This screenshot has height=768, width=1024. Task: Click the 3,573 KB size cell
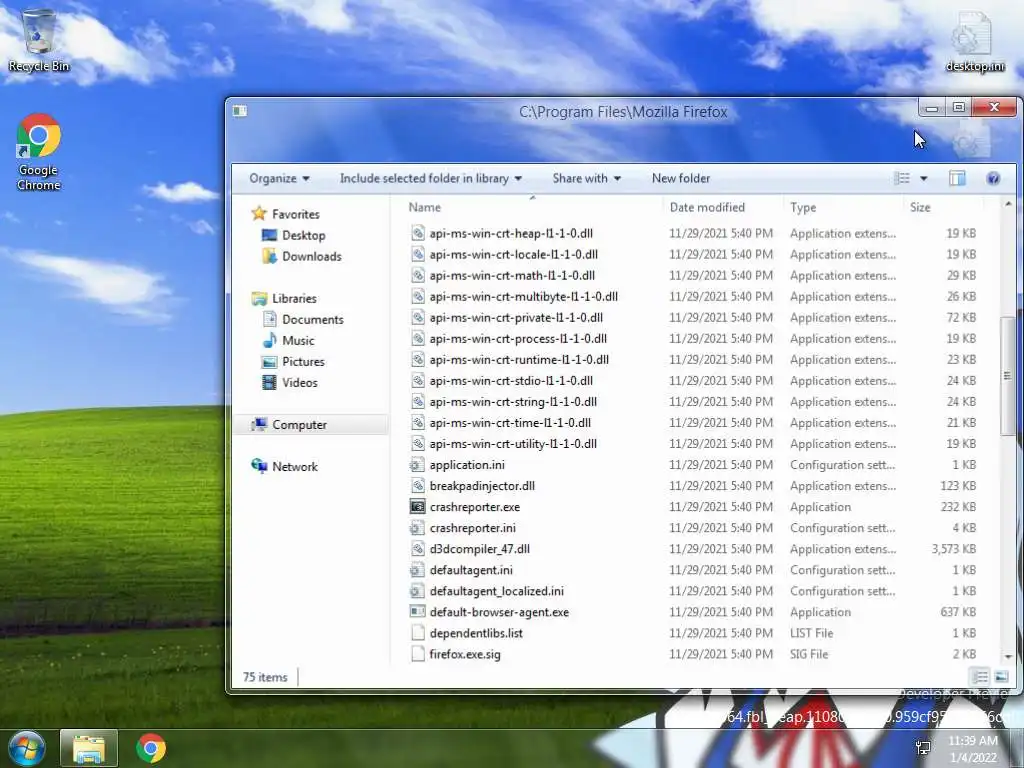click(x=953, y=549)
